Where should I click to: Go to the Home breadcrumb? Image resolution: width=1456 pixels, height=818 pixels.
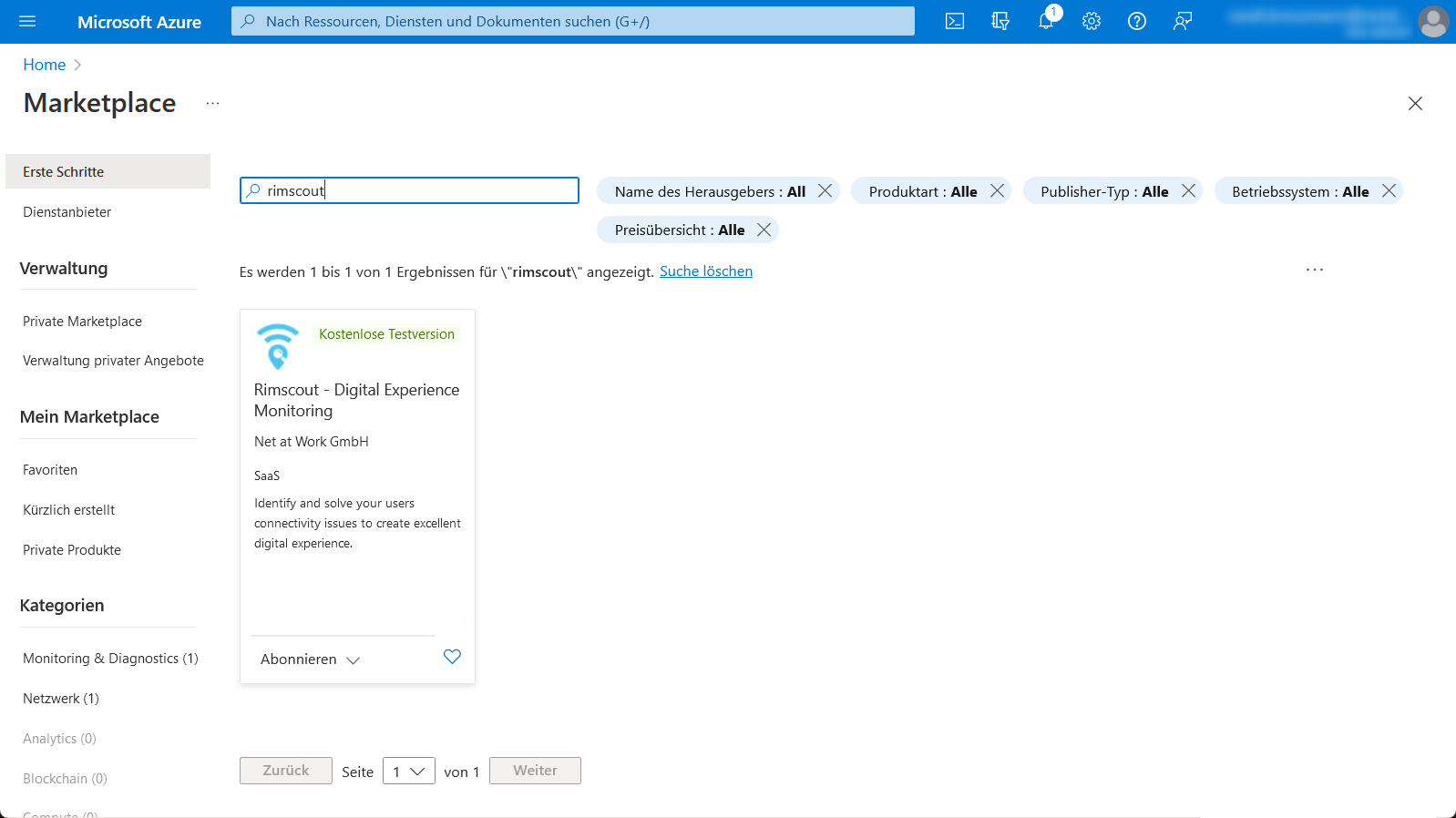pos(45,65)
